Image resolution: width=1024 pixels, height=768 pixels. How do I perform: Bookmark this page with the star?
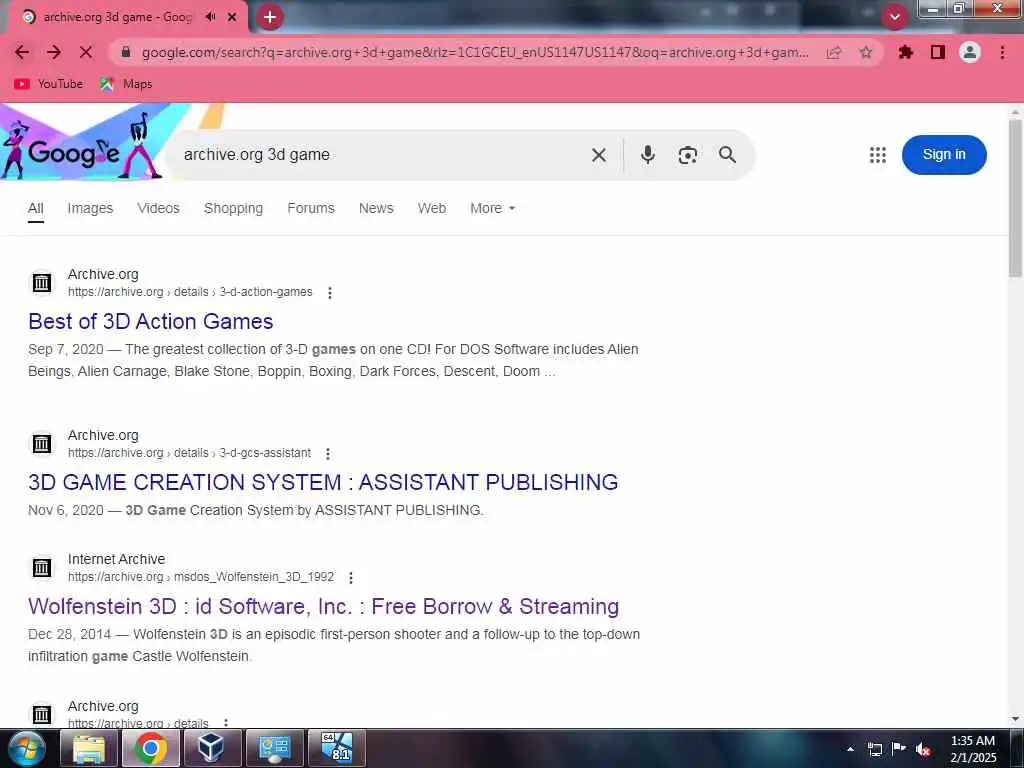866,52
